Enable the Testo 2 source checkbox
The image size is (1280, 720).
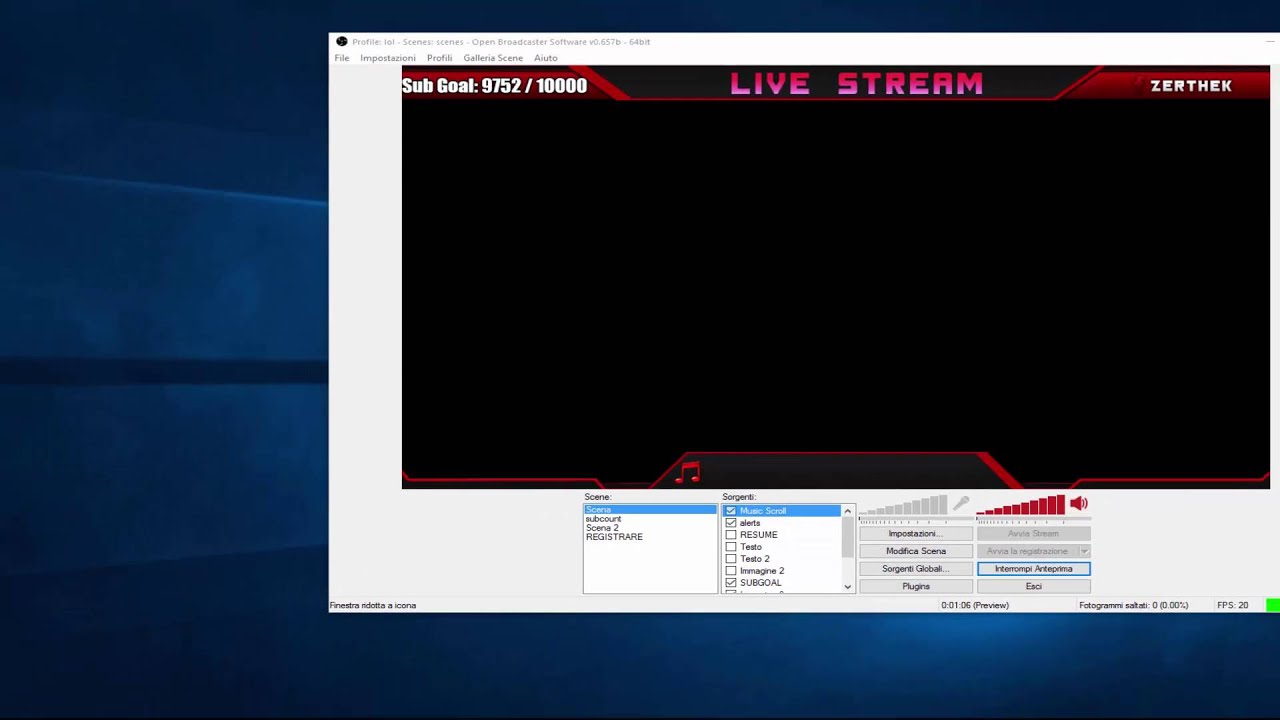click(731, 559)
